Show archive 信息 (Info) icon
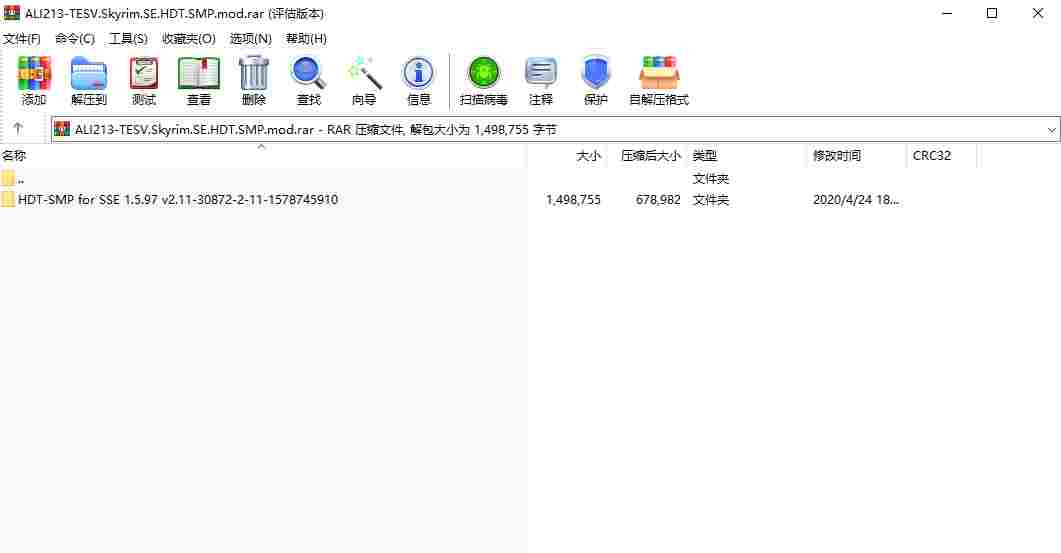The width and height of the screenshot is (1061, 553). coord(418,73)
